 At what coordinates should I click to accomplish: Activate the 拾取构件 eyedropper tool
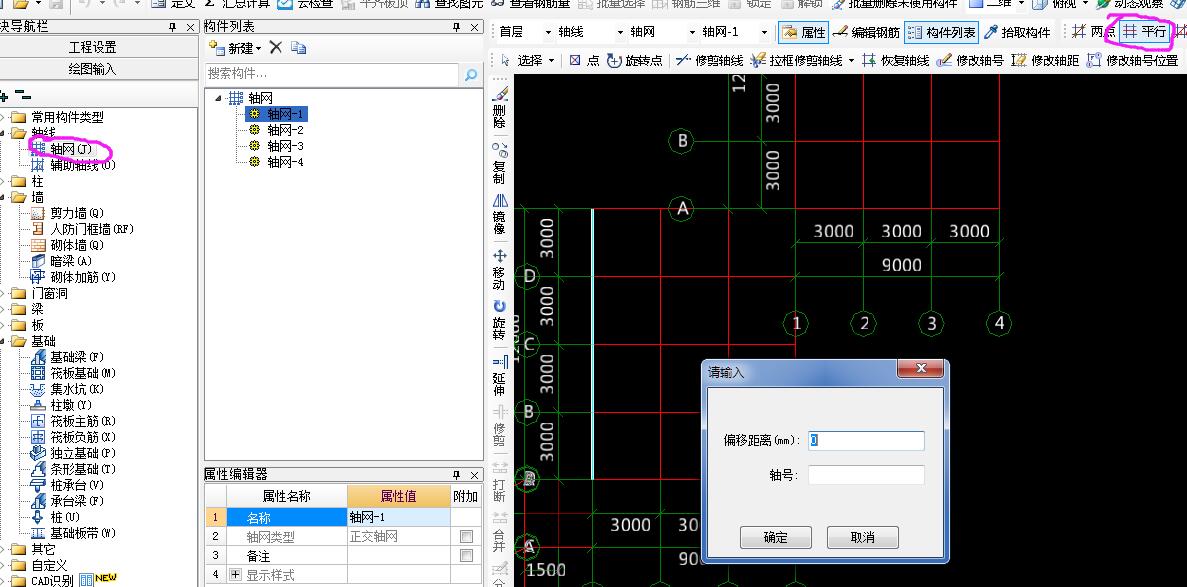[1017, 33]
